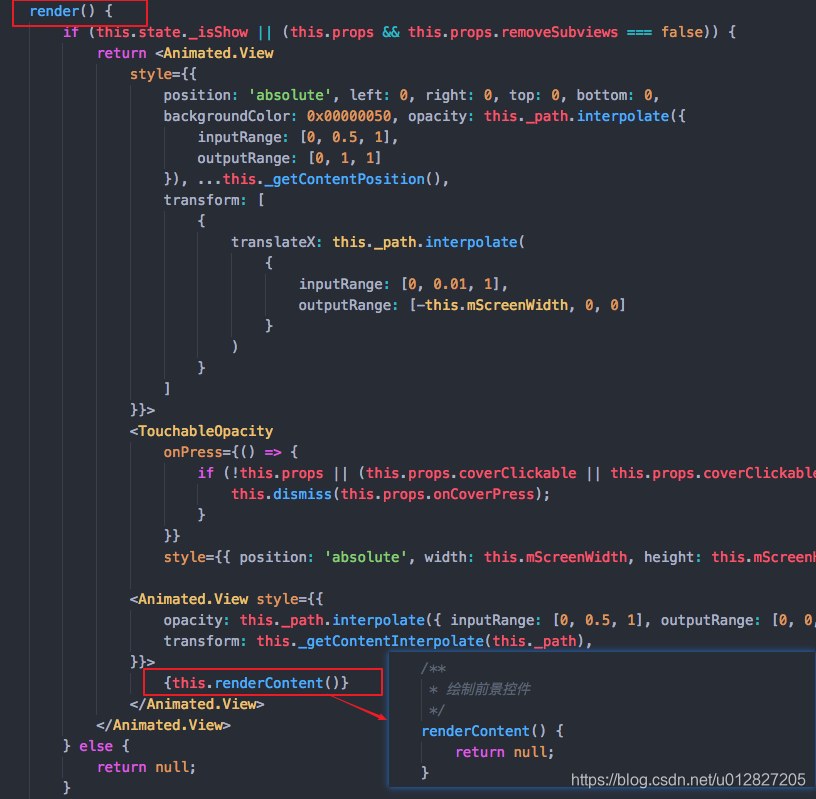
Task: Click '-this.mScreenWidth' in outputRange array
Action: 491,305
